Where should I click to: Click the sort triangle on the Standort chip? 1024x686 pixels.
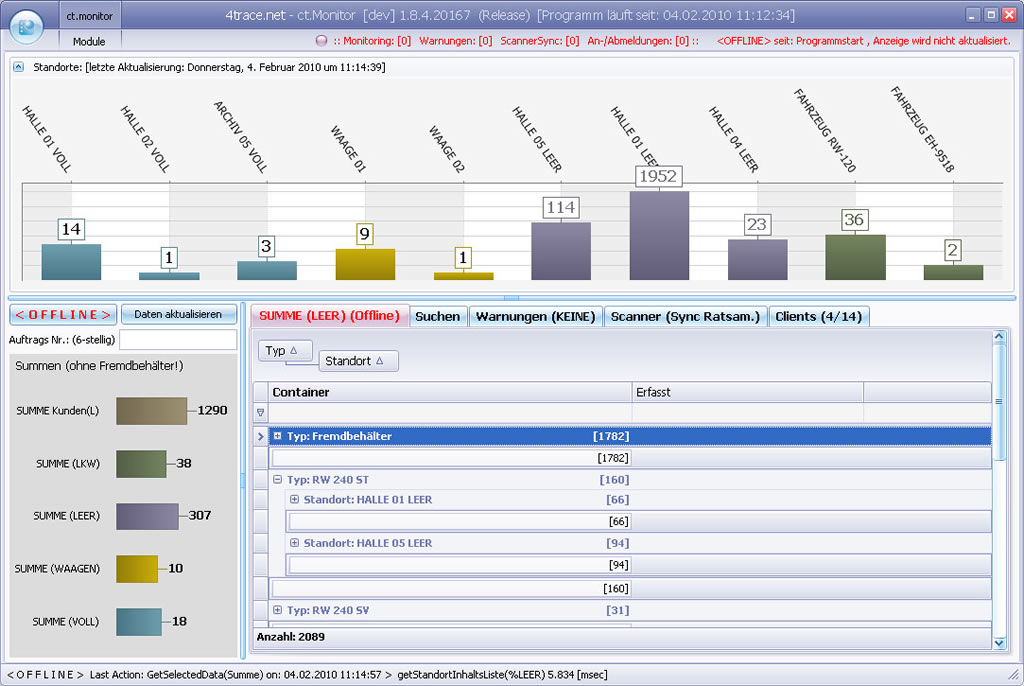click(380, 361)
